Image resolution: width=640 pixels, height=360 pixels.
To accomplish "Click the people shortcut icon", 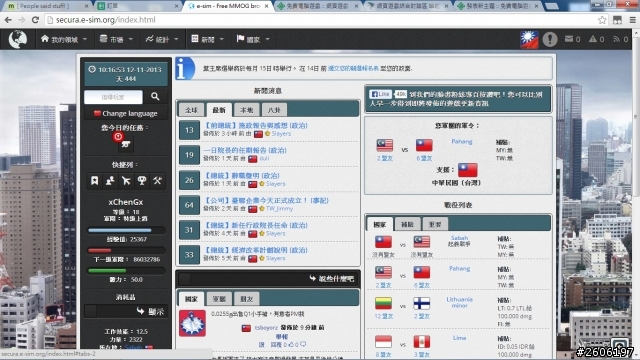I will [x=110, y=180].
